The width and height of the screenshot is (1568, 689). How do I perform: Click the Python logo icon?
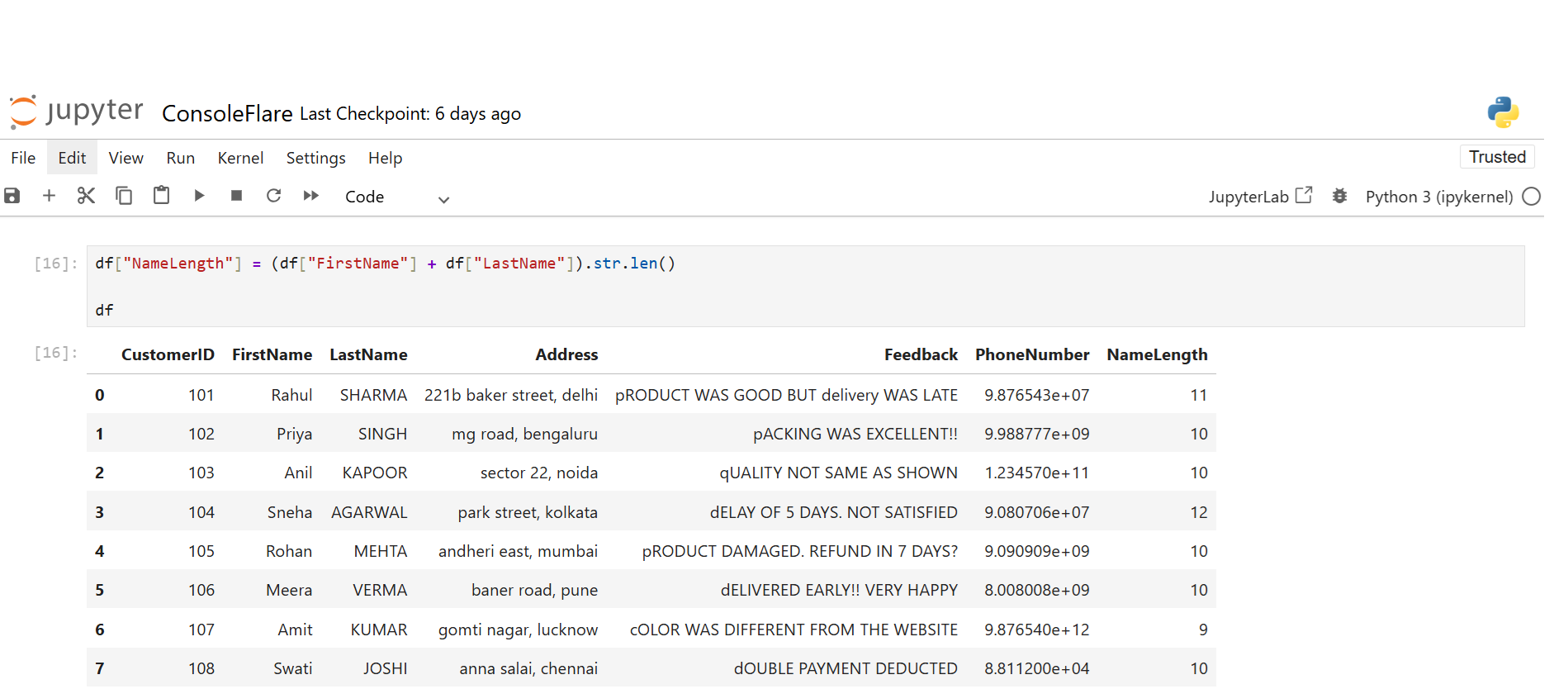coord(1503,112)
